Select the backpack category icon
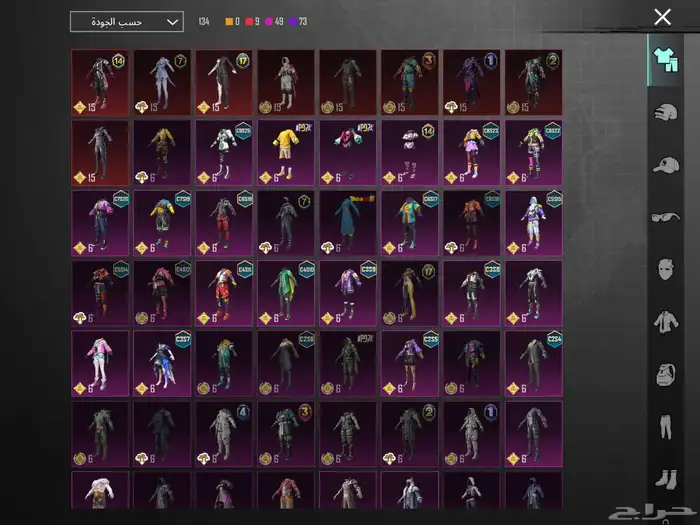 [x=662, y=374]
